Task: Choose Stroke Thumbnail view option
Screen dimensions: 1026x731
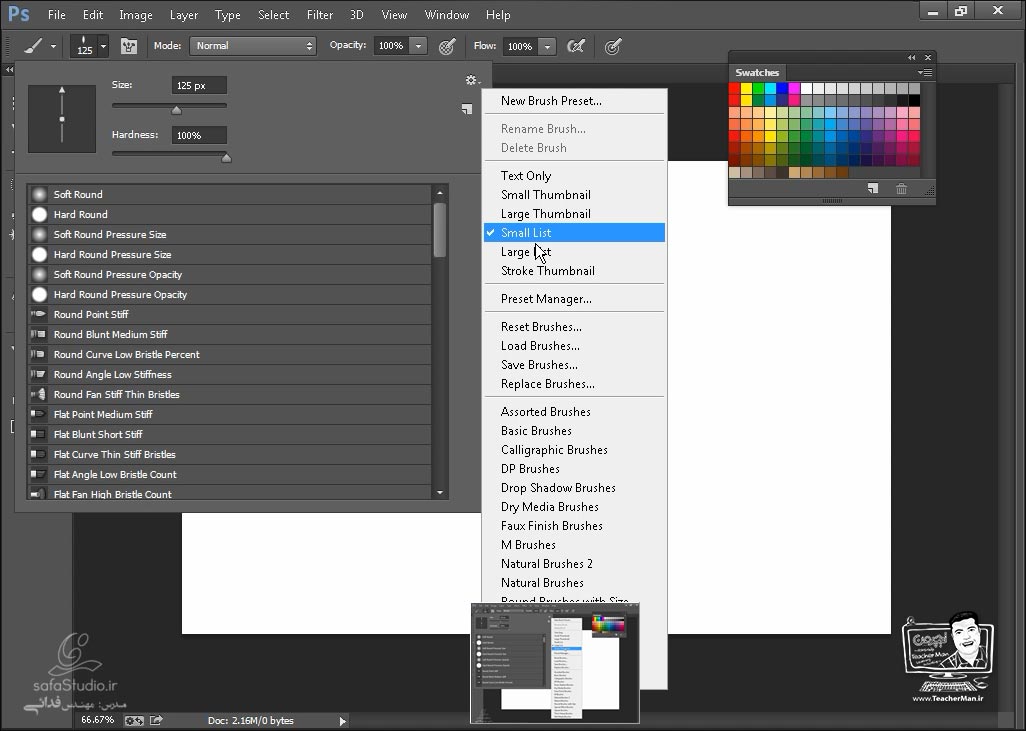Action: tap(575, 271)
